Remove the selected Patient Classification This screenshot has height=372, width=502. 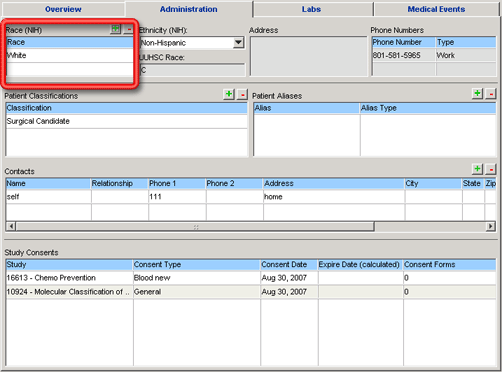tap(243, 94)
